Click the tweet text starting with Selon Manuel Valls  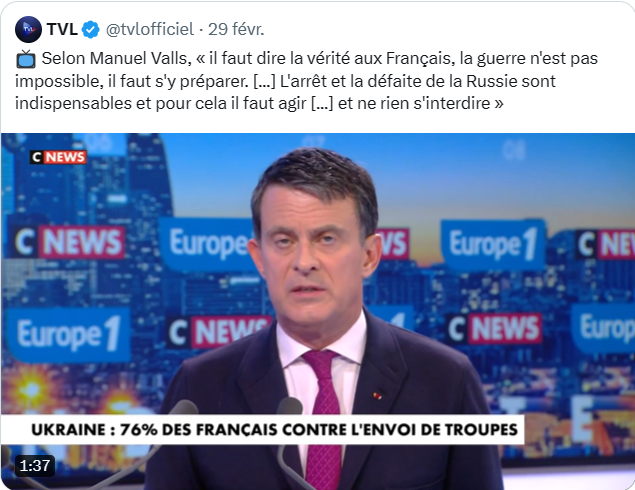307,81
